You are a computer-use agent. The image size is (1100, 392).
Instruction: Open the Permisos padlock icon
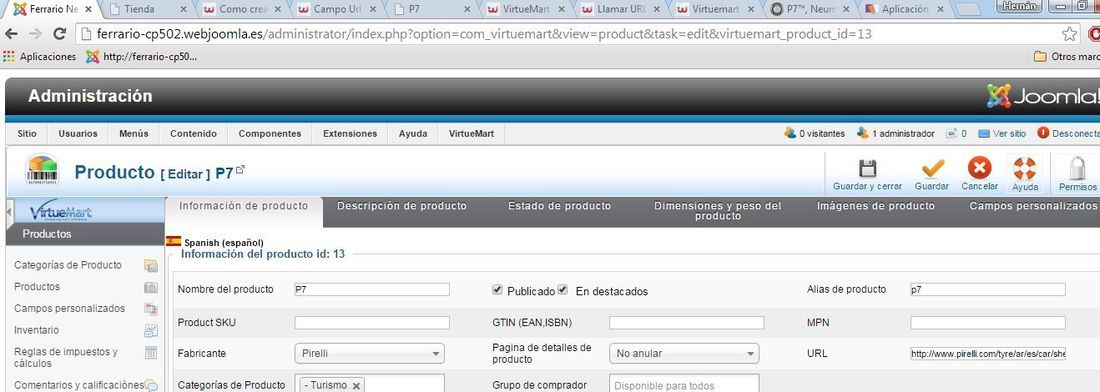(1077, 168)
